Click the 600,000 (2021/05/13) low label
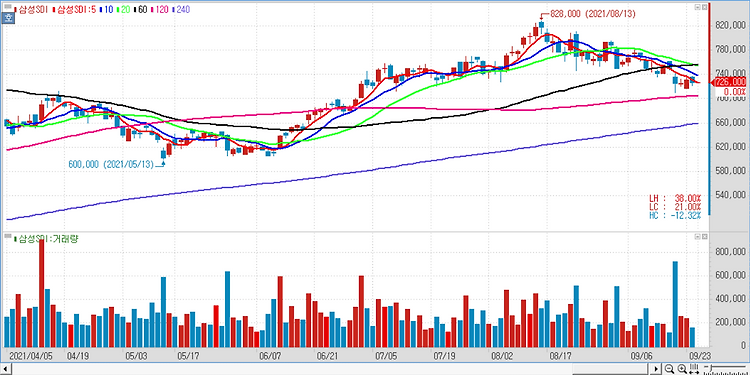This screenshot has height=375, width=750. click(111, 164)
